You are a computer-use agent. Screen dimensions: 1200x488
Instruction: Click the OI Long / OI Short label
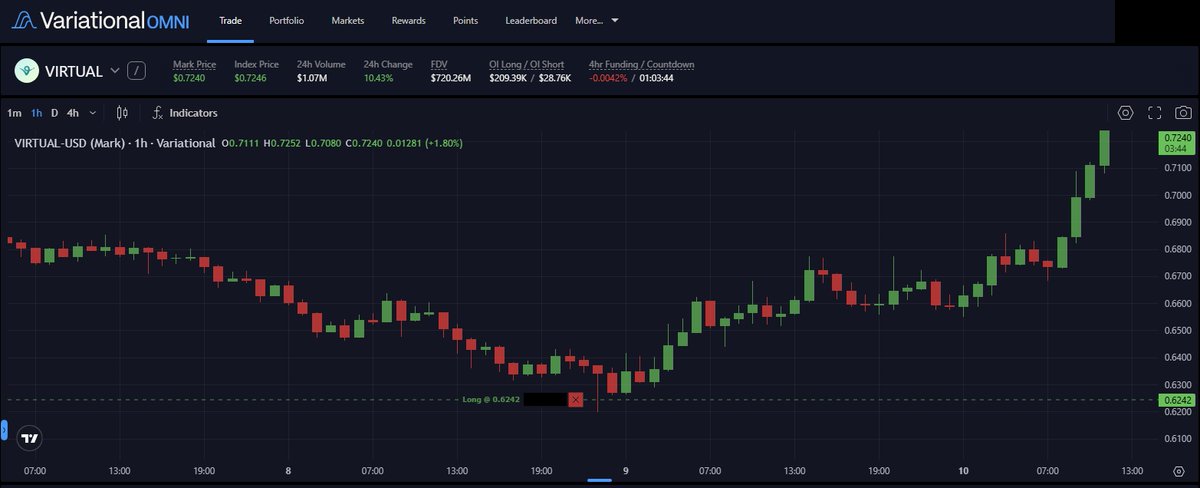(x=526, y=64)
